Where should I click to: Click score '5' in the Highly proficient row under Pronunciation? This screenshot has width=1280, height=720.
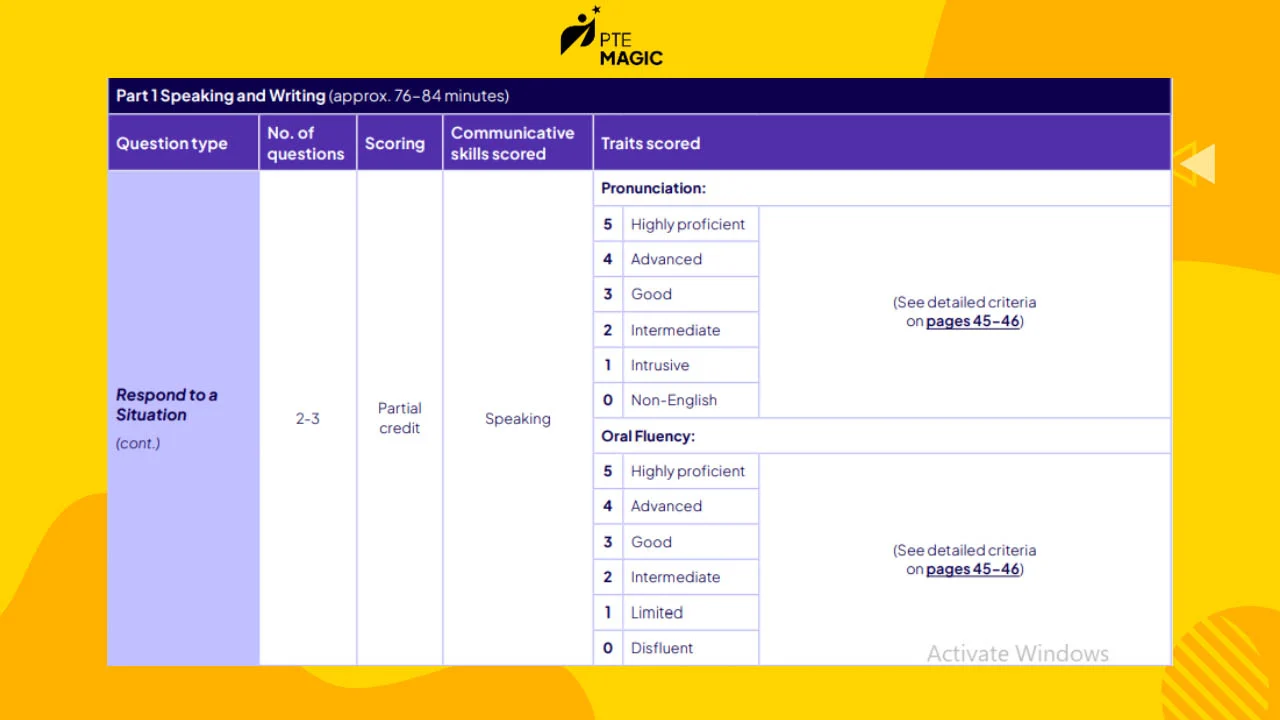[607, 224]
